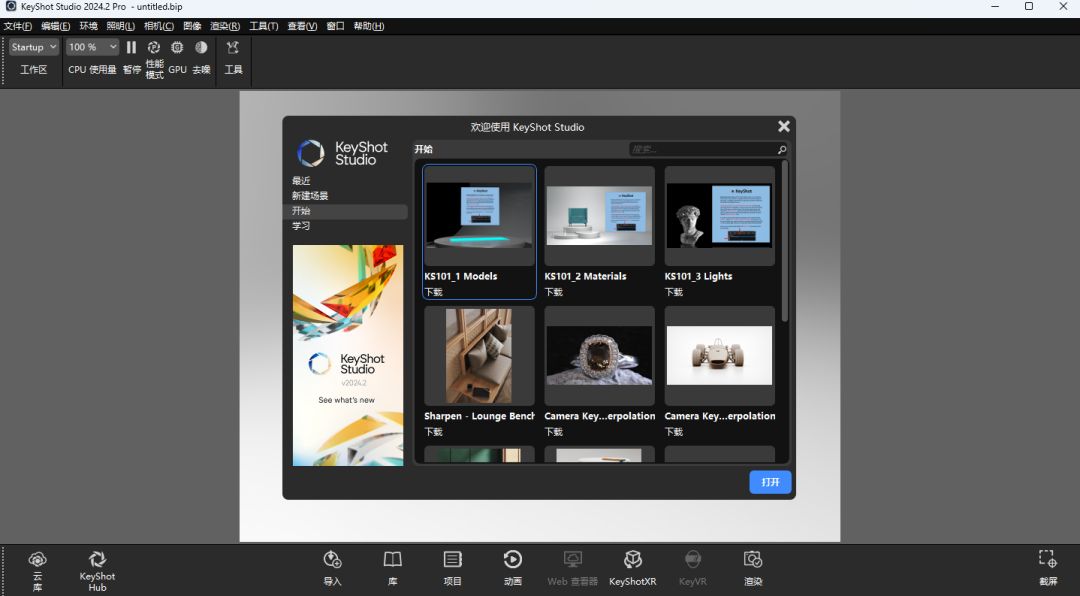1080x596 pixels.
Task: Click 下载 under KS101_3 Lights
Action: coord(674,292)
